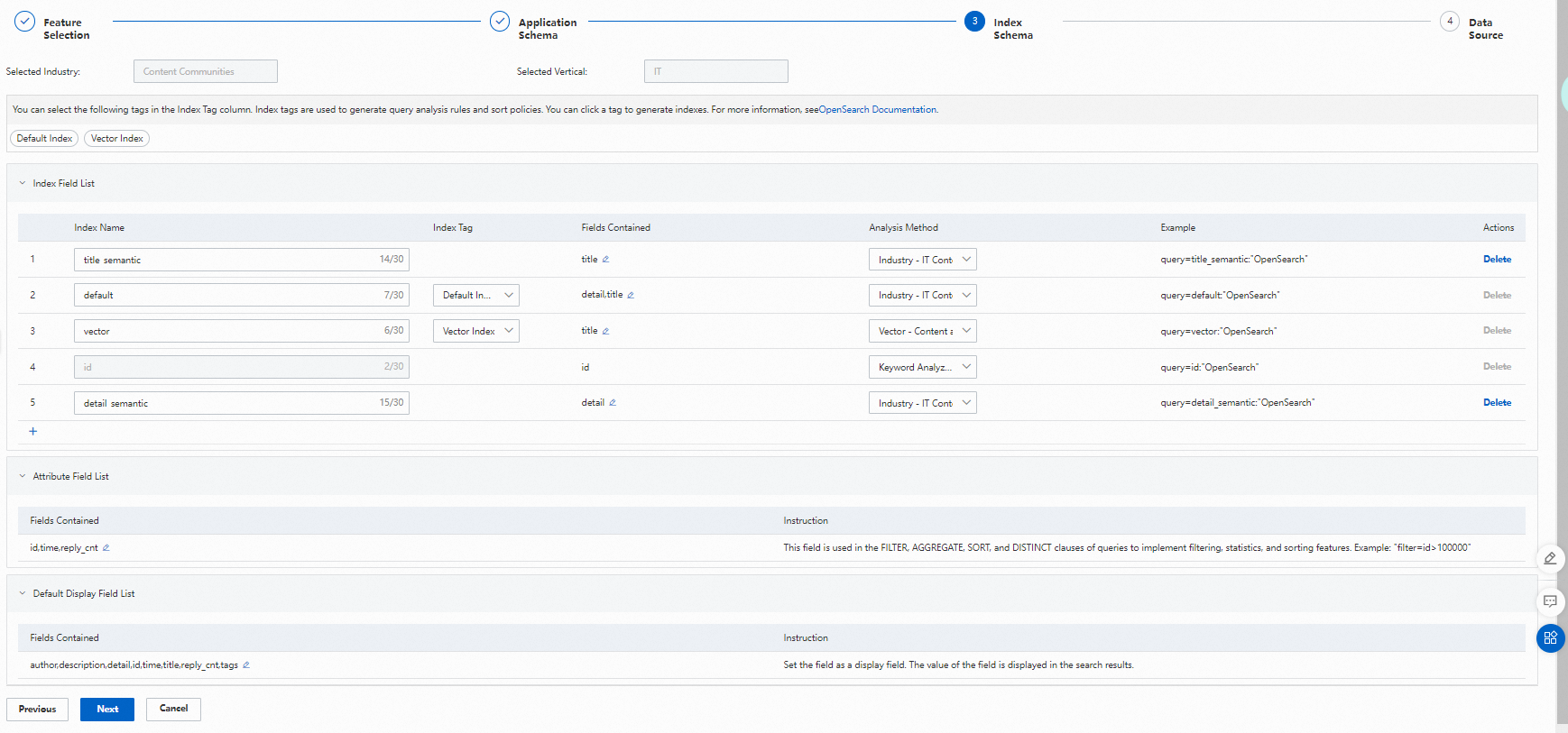The image size is (1568, 733).
Task: Open Analysis Method dropdown for default row
Action: 923,295
